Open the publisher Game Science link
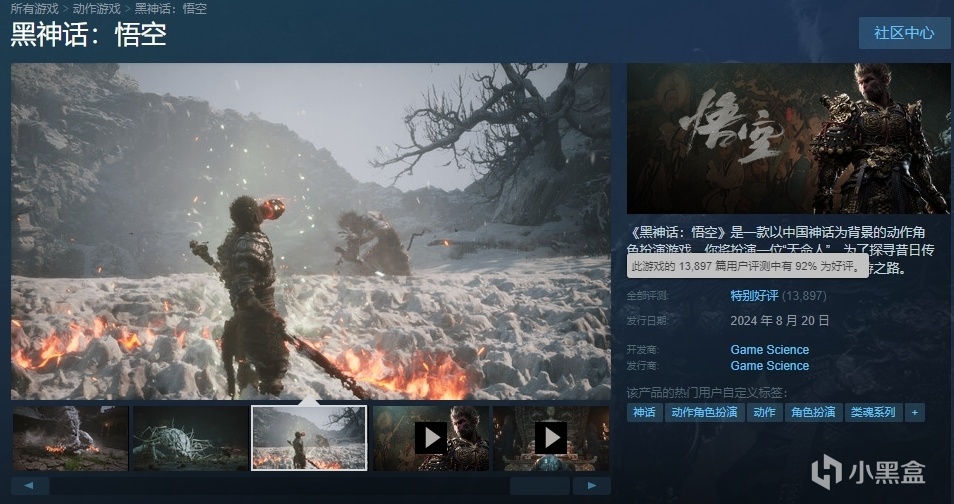Viewport: 954px width, 504px height. (x=770, y=365)
